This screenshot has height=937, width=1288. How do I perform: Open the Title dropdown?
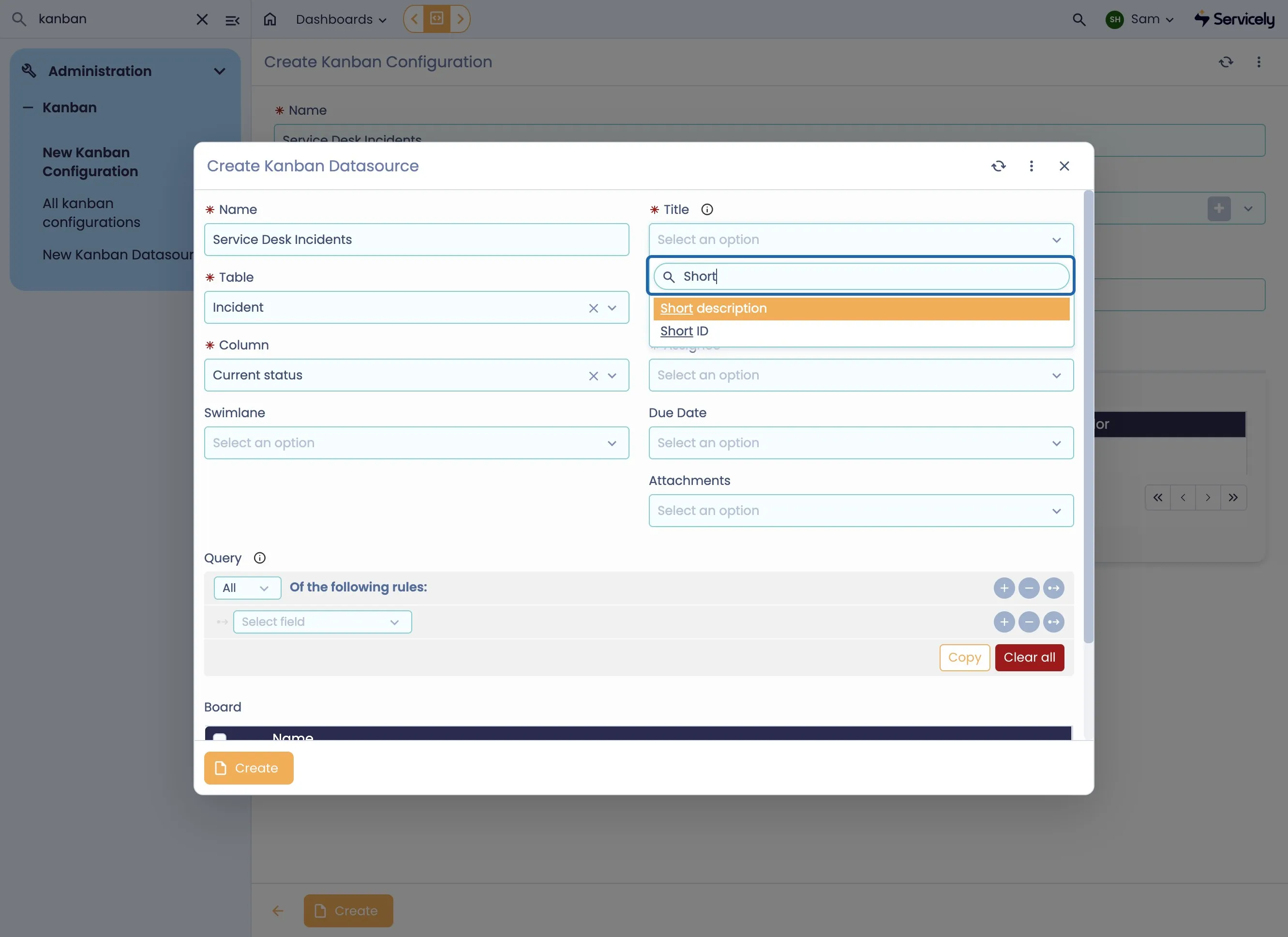pos(861,240)
